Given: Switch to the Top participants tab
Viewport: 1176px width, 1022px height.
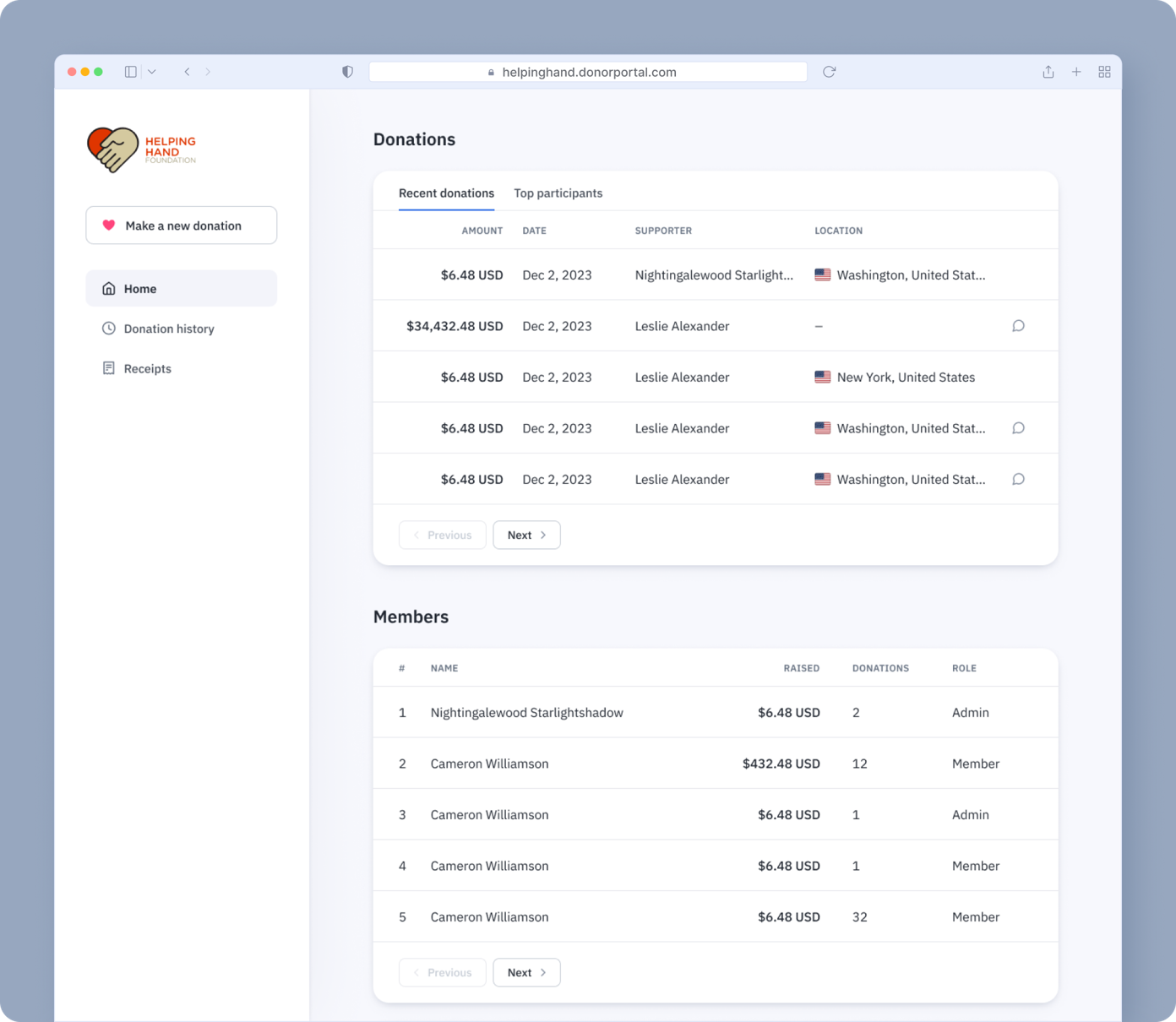Looking at the screenshot, I should [x=558, y=193].
